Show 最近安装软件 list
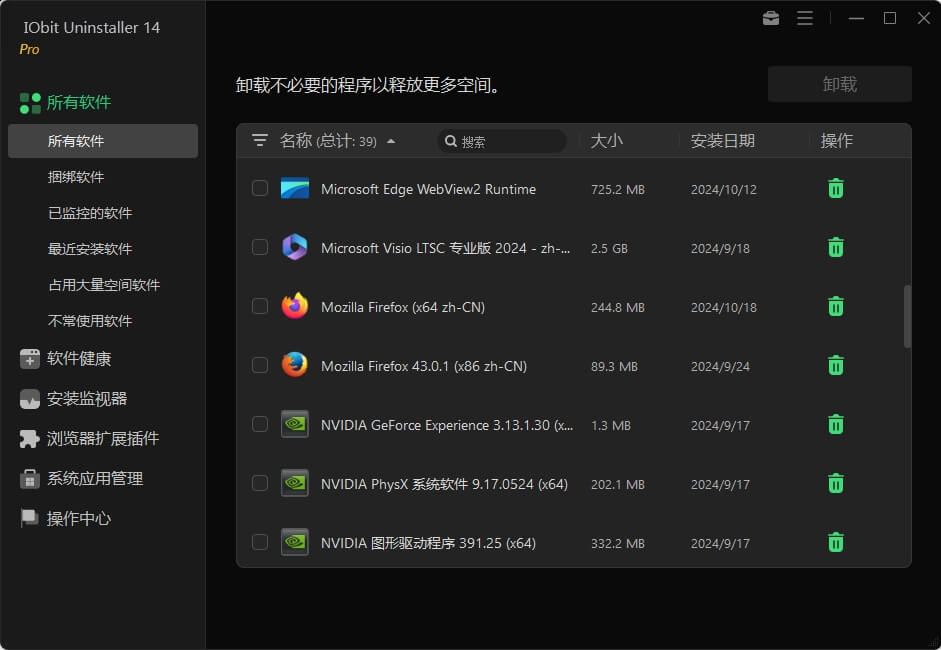Screen dimensions: 941x650 [x=90, y=249]
